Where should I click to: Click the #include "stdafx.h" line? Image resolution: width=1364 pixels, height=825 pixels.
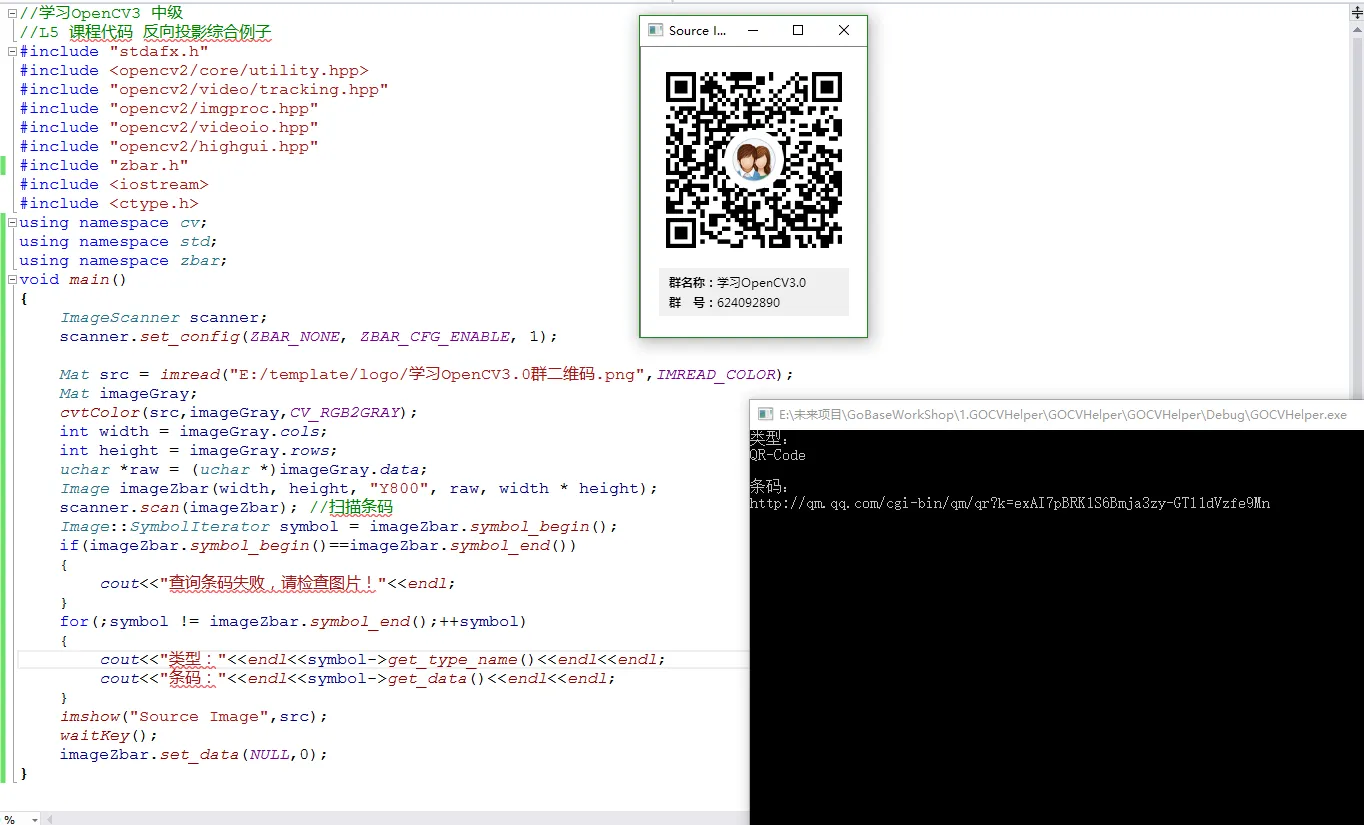click(x=114, y=51)
